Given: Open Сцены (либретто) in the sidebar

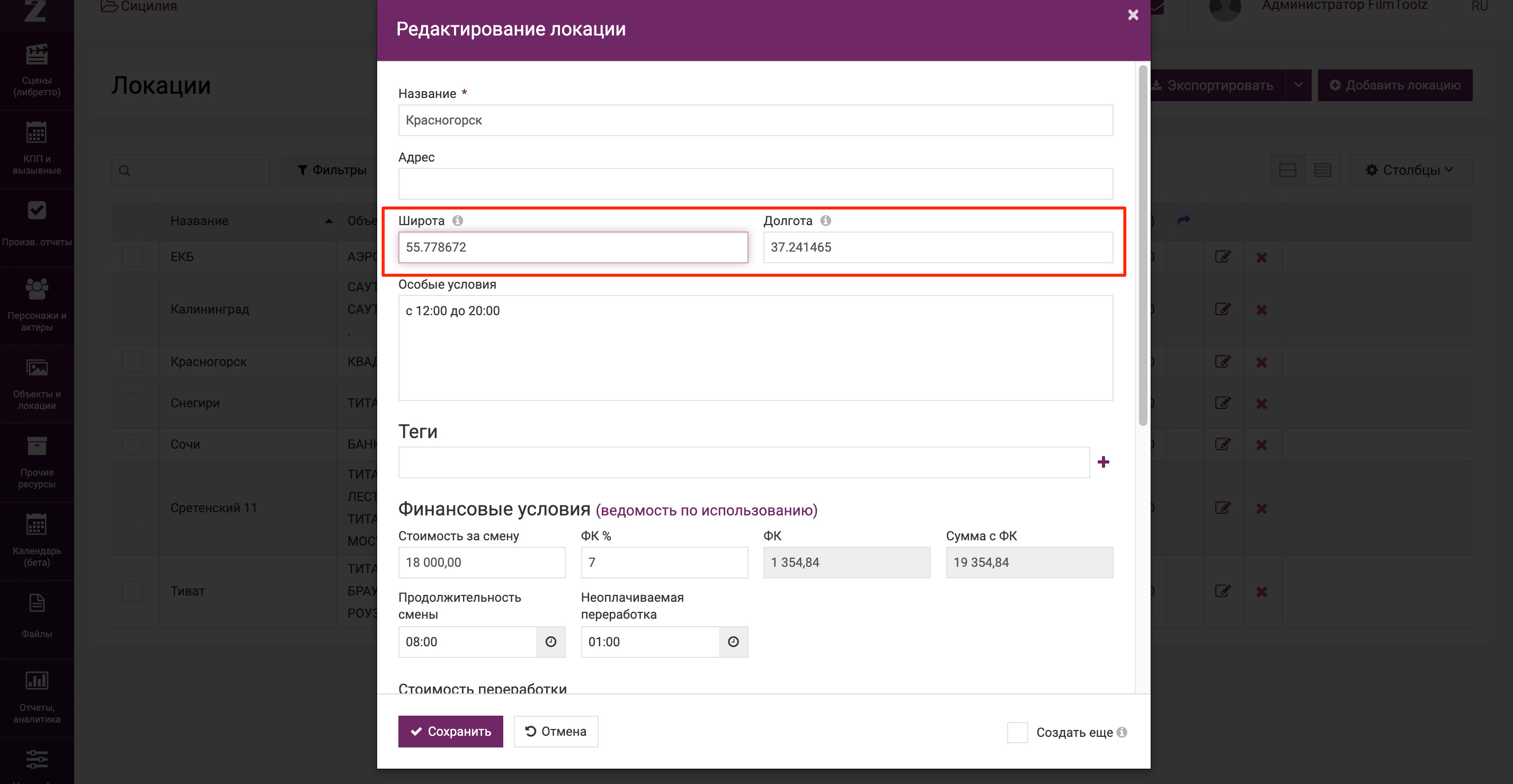Looking at the screenshot, I should click(37, 70).
